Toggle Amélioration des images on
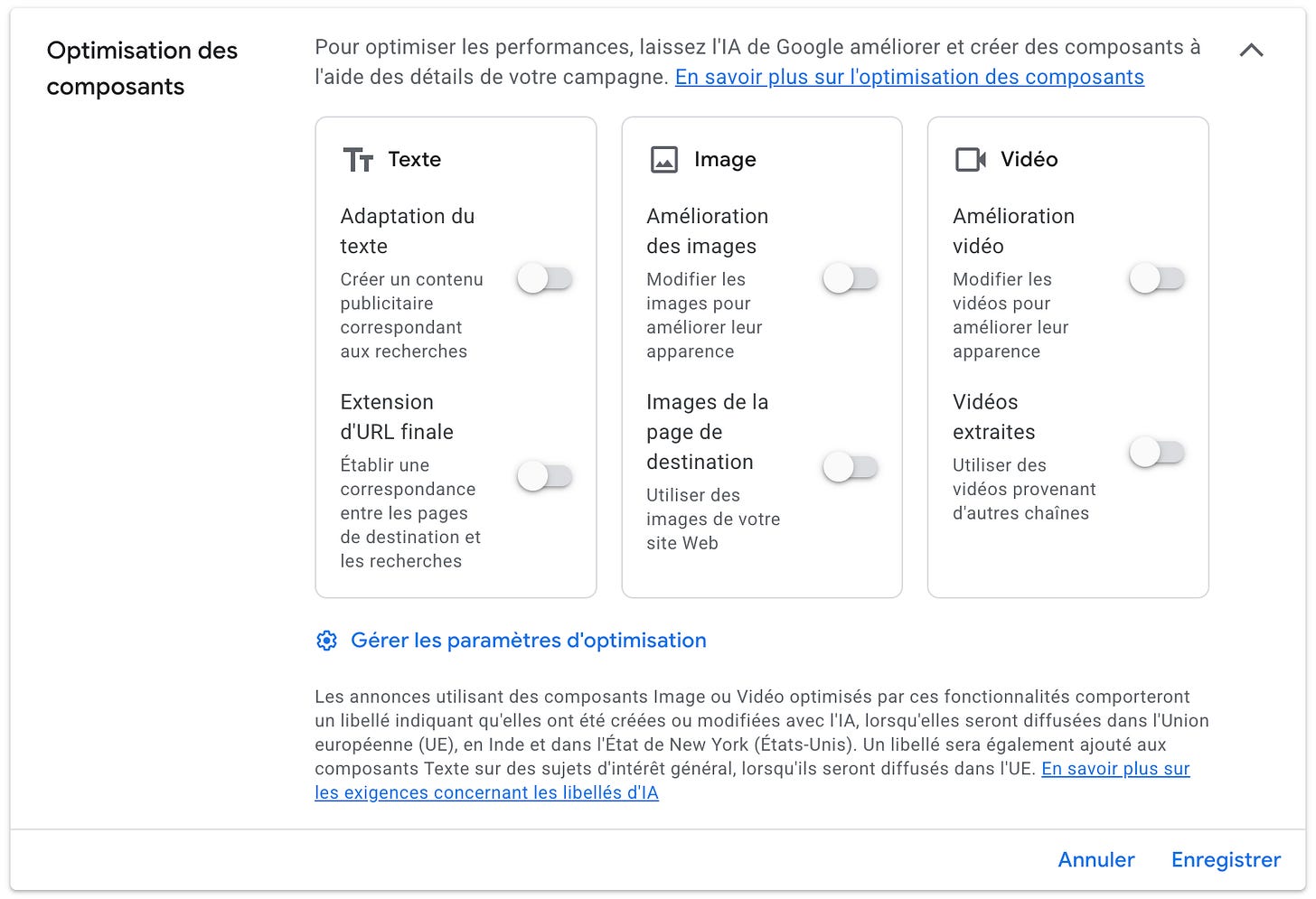1316x899 pixels. [851, 278]
